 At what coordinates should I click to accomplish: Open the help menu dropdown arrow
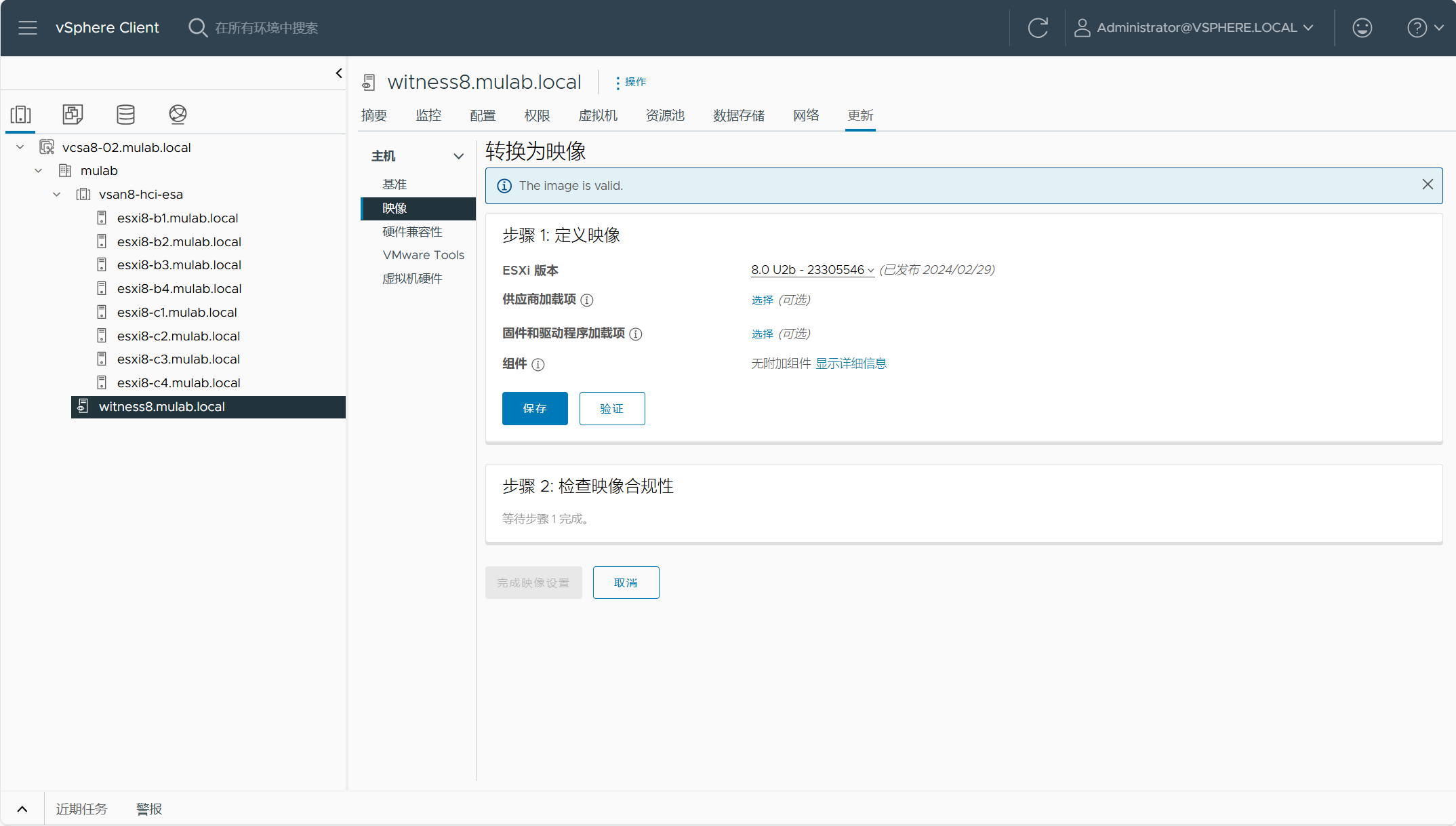1439,28
